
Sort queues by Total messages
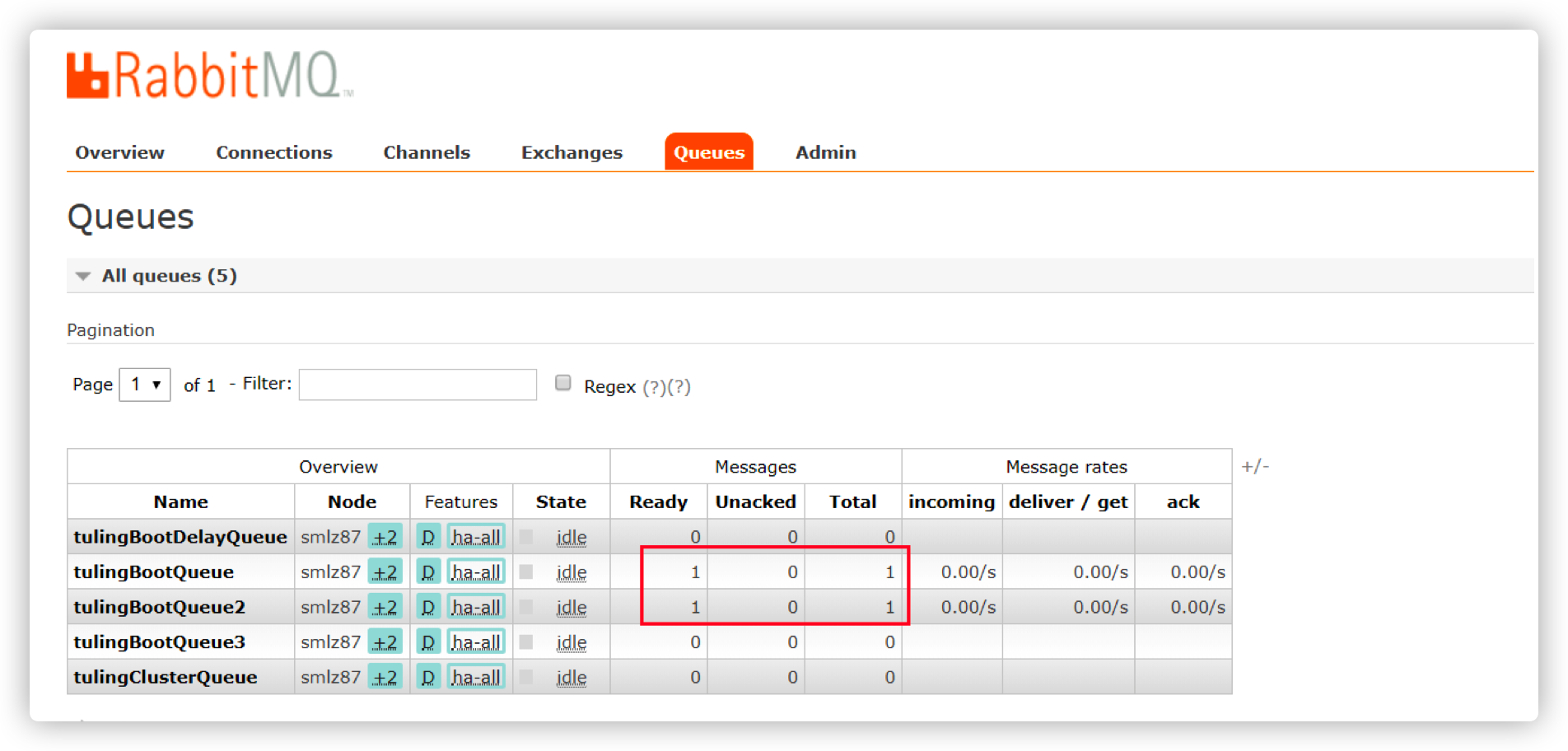click(853, 501)
